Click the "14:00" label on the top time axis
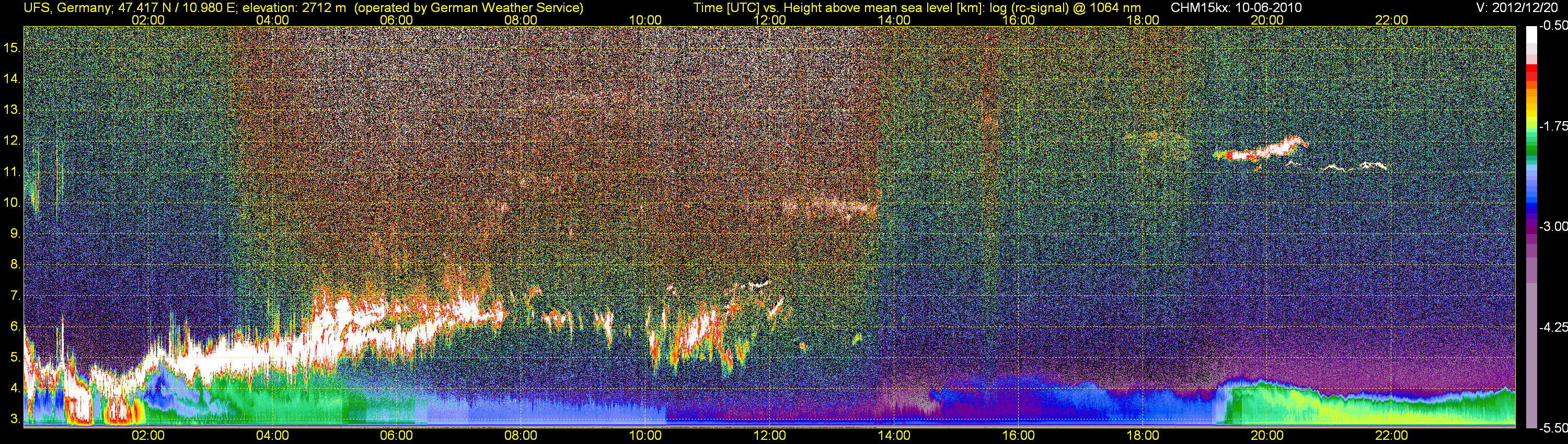 [894, 20]
